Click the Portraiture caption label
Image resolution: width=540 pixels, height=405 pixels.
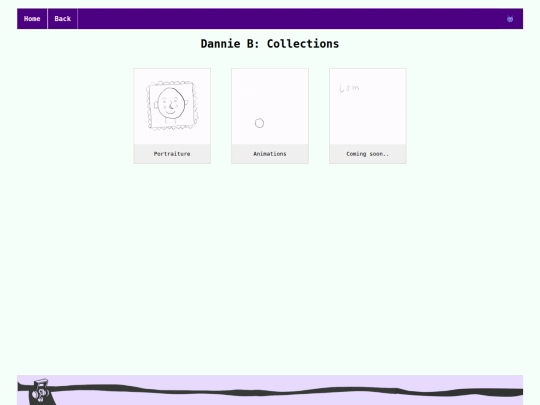[x=172, y=154]
